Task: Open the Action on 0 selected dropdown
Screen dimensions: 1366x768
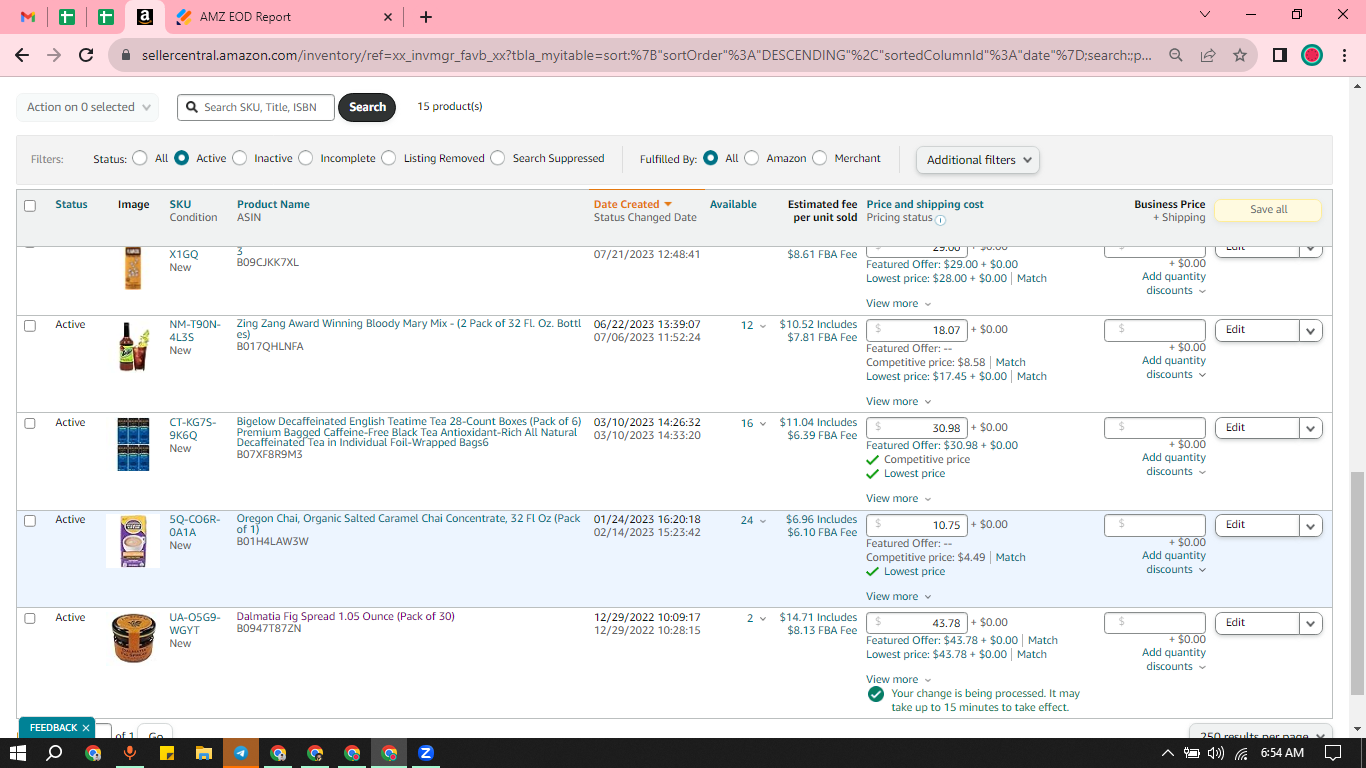Action: pos(88,107)
